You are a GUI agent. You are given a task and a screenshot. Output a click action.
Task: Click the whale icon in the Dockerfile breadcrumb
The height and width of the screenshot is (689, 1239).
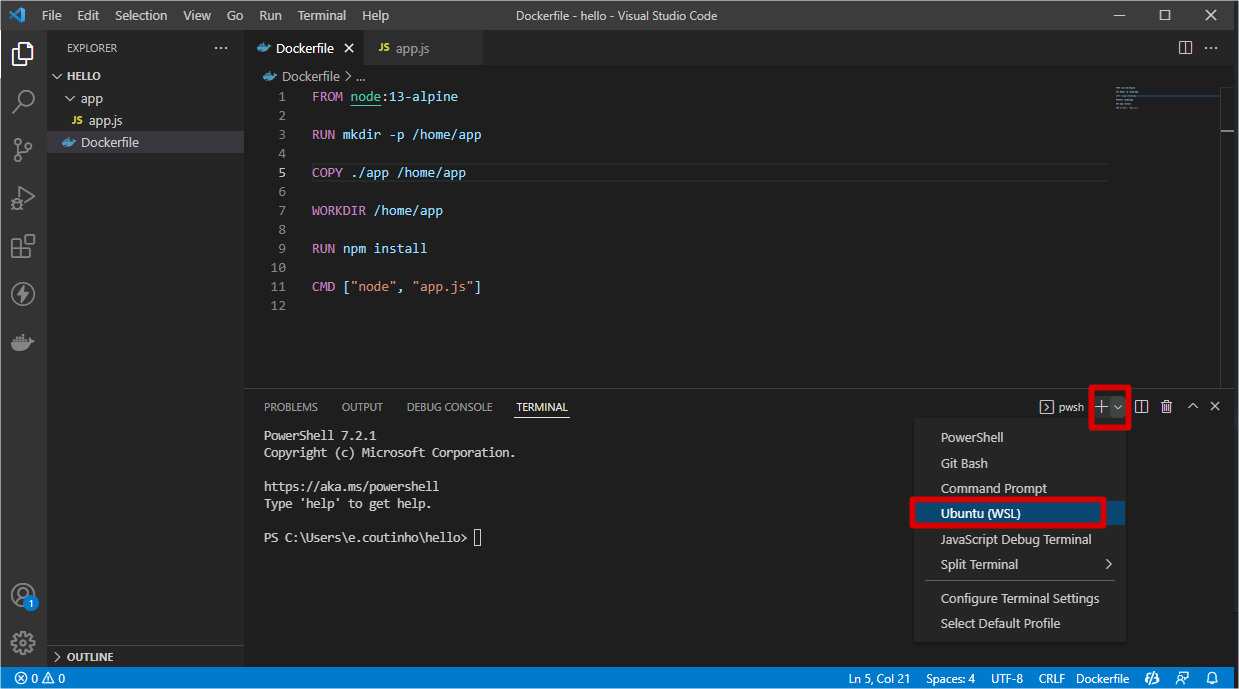click(x=270, y=76)
